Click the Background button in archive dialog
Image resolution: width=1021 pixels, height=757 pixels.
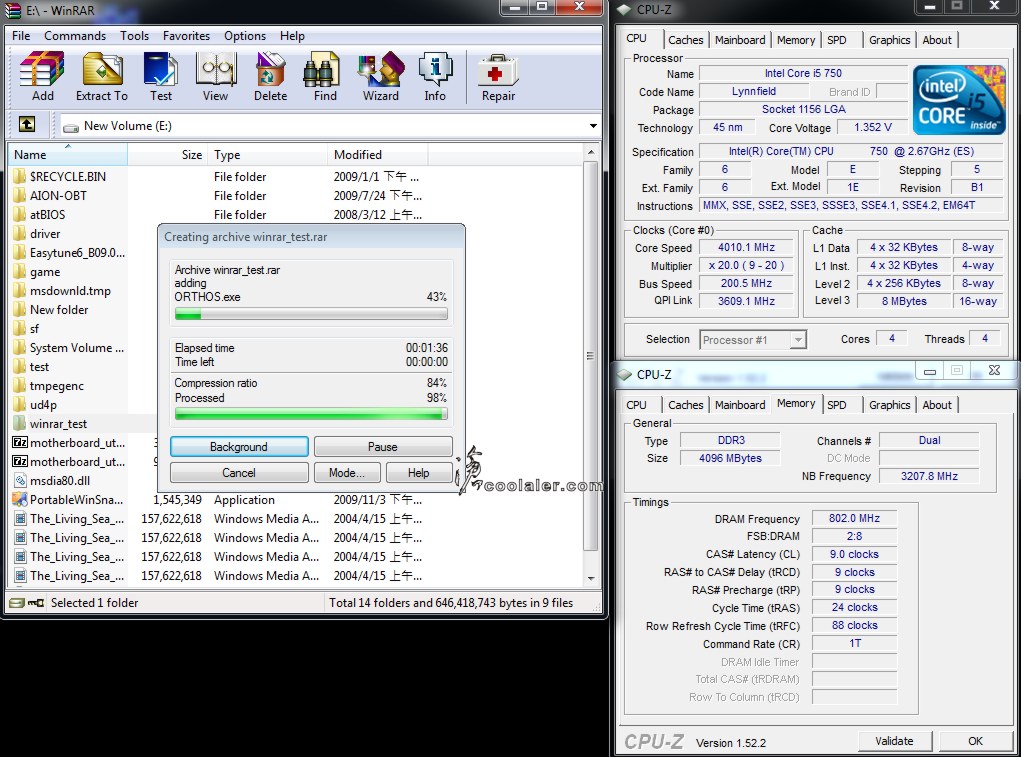click(239, 447)
